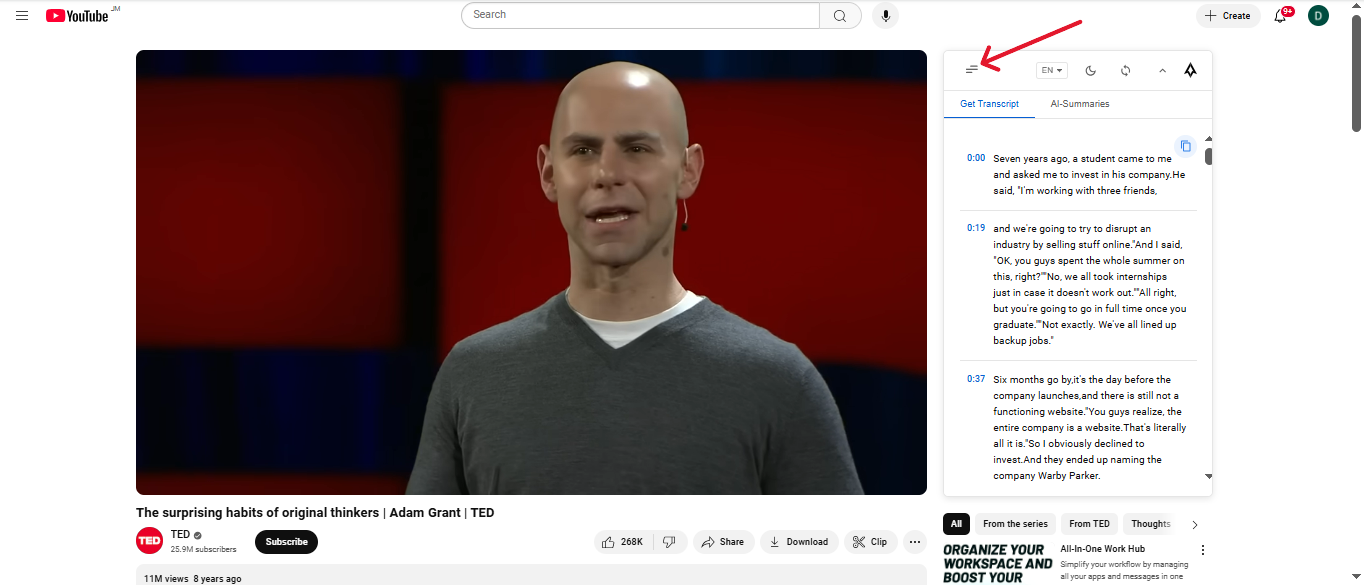Click the search magnifier button
This screenshot has height=585, width=1364.
(840, 15)
